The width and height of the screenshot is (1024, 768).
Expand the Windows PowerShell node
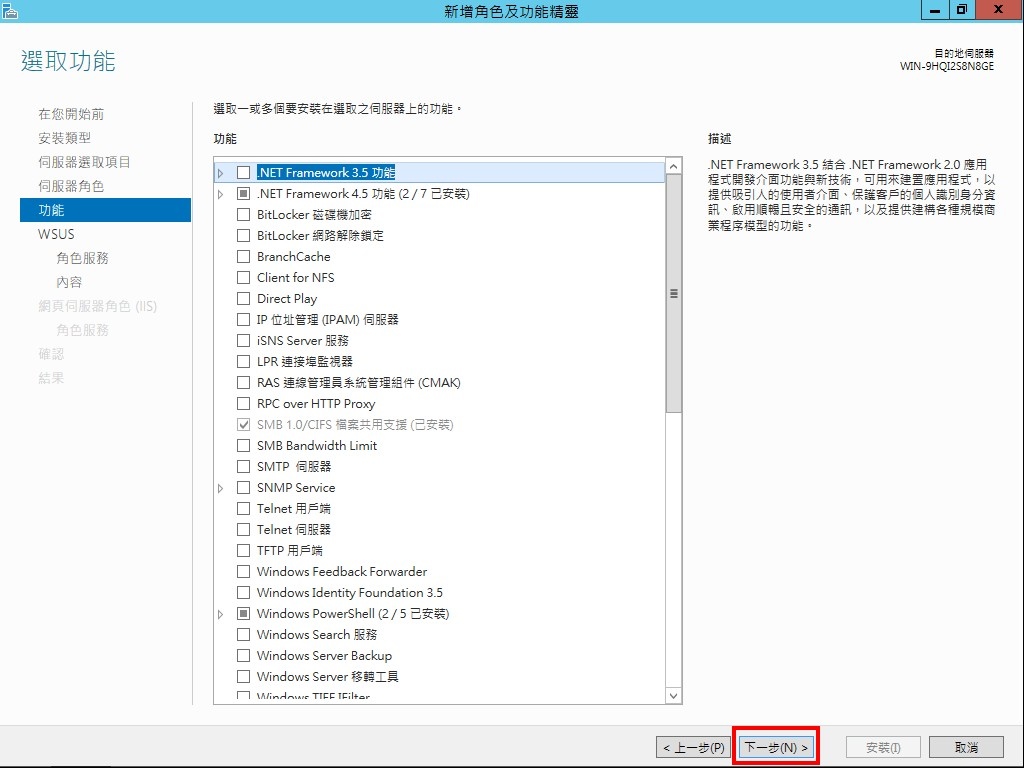point(221,614)
